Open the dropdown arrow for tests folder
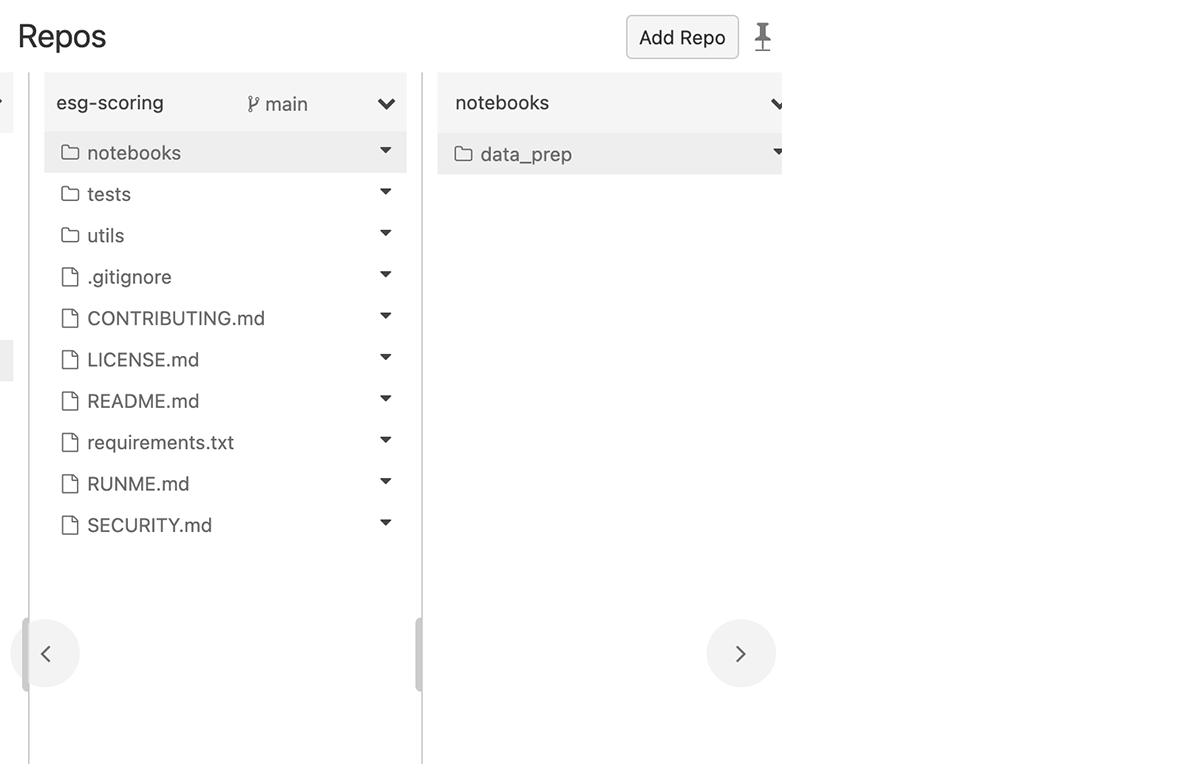The width and height of the screenshot is (1200, 764). click(386, 192)
